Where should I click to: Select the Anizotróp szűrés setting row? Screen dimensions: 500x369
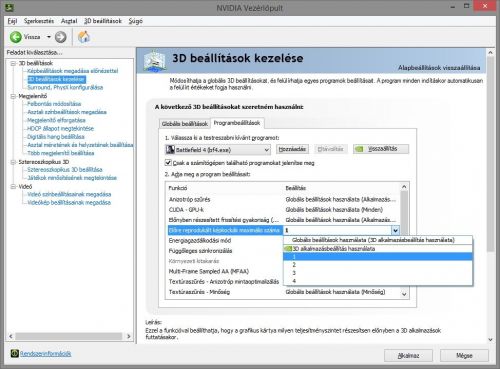pos(283,199)
